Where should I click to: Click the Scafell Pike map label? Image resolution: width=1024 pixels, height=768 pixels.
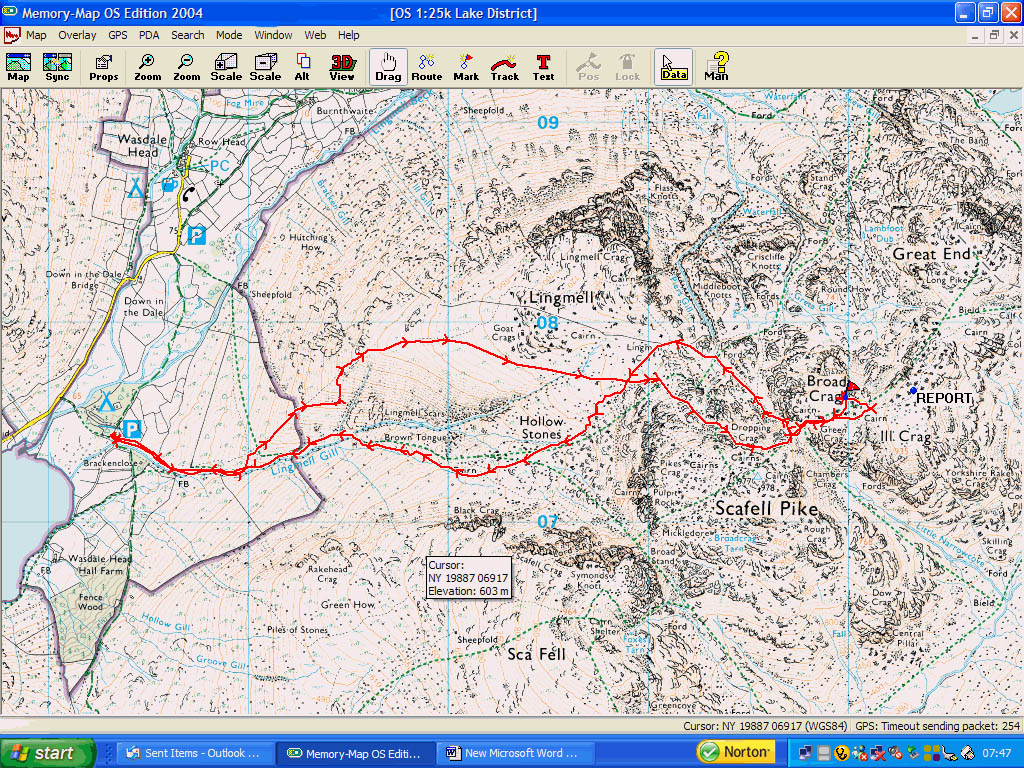tap(766, 508)
